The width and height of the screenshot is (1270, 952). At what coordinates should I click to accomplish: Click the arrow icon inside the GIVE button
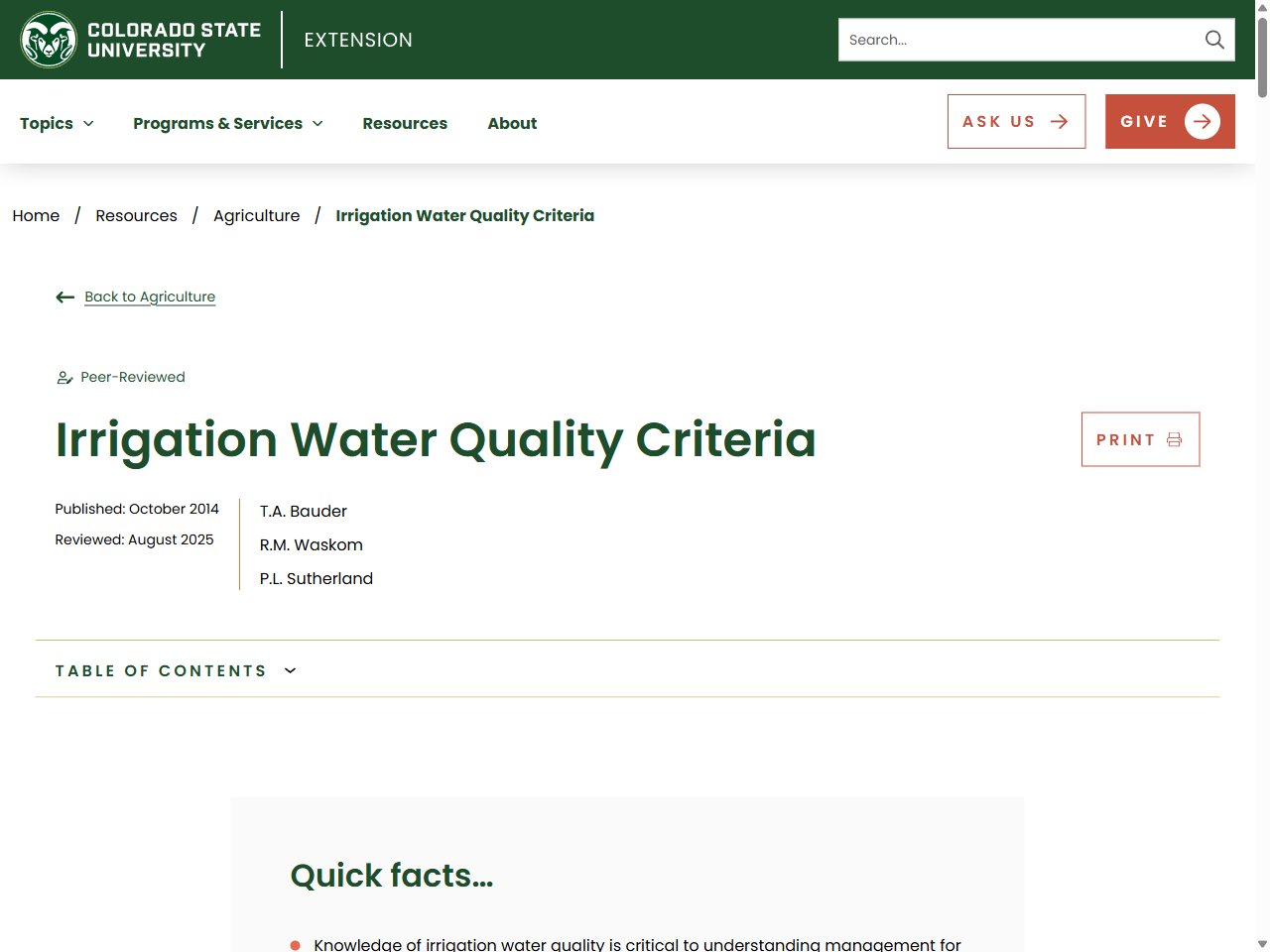[x=1202, y=121]
